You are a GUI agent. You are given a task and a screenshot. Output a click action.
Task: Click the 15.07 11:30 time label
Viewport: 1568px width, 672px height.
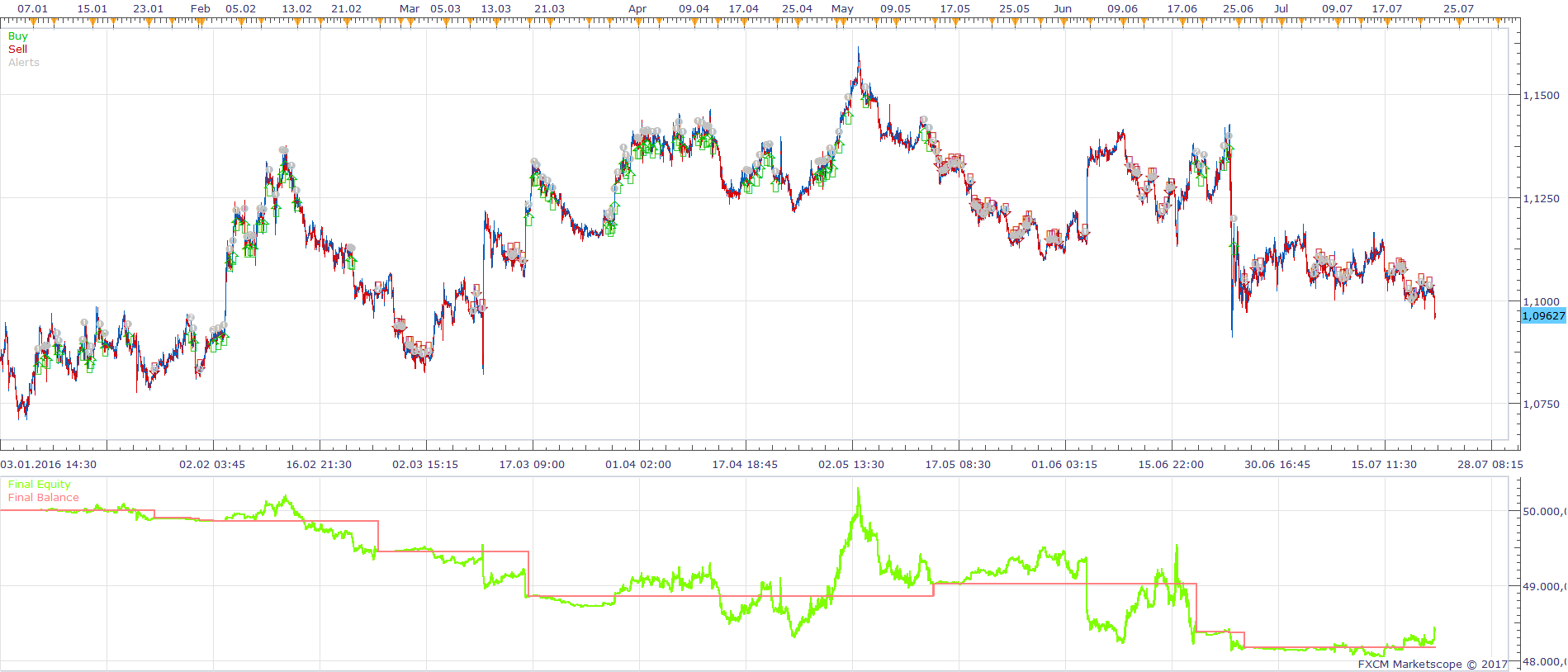point(1384,465)
